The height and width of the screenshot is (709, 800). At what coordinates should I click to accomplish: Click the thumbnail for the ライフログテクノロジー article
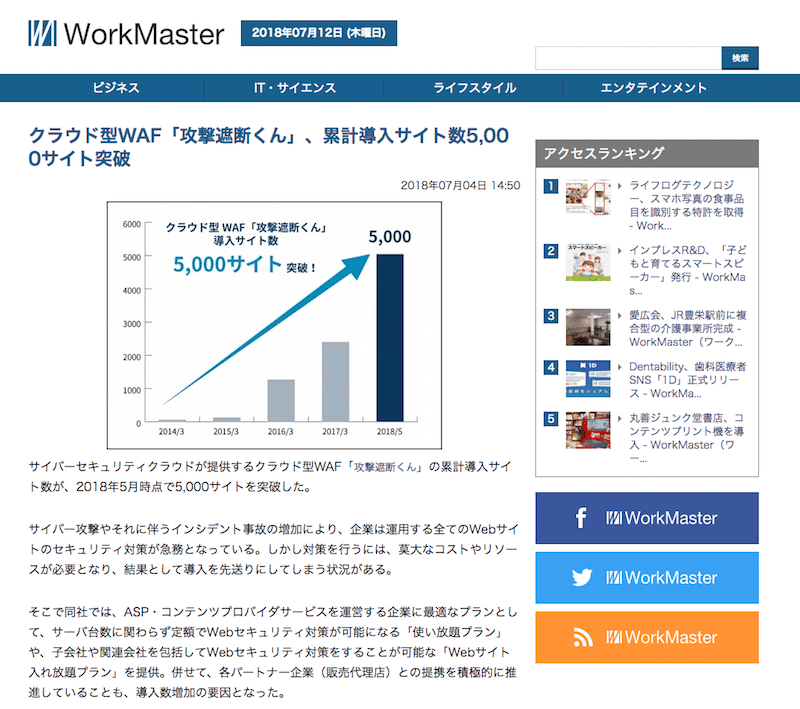pyautogui.click(x=588, y=197)
